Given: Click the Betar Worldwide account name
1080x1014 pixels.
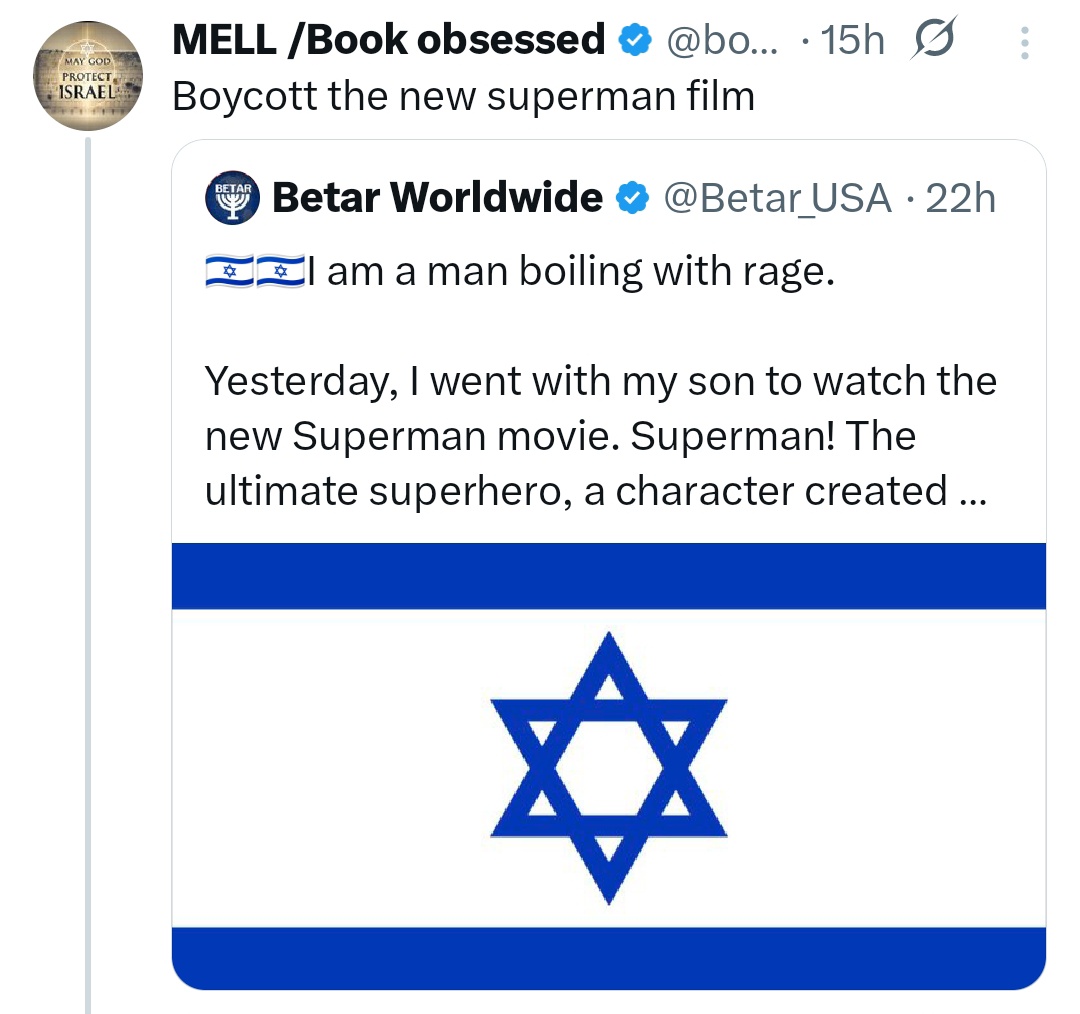Looking at the screenshot, I should [437, 198].
